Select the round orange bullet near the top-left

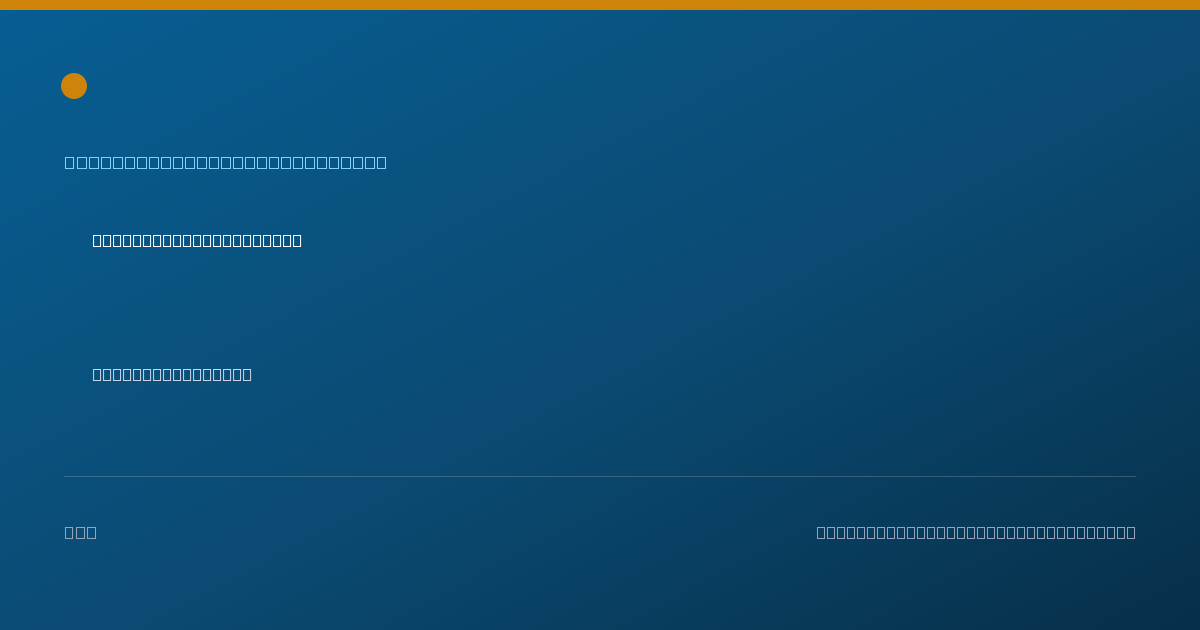click(x=74, y=86)
